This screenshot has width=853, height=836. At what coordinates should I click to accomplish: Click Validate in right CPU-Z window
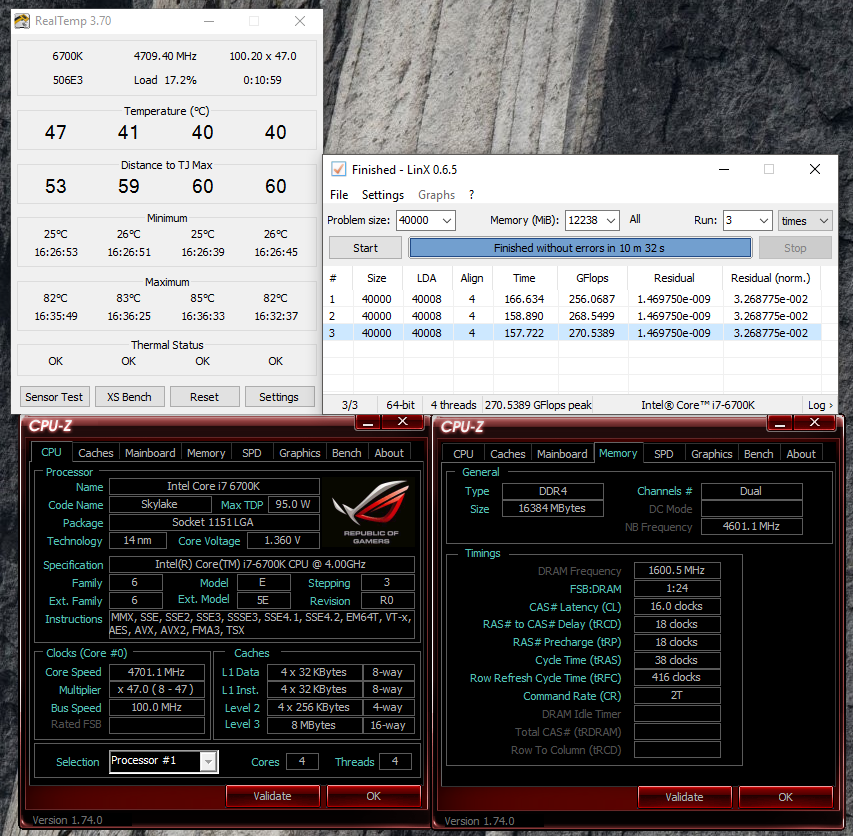pyautogui.click(x=684, y=797)
